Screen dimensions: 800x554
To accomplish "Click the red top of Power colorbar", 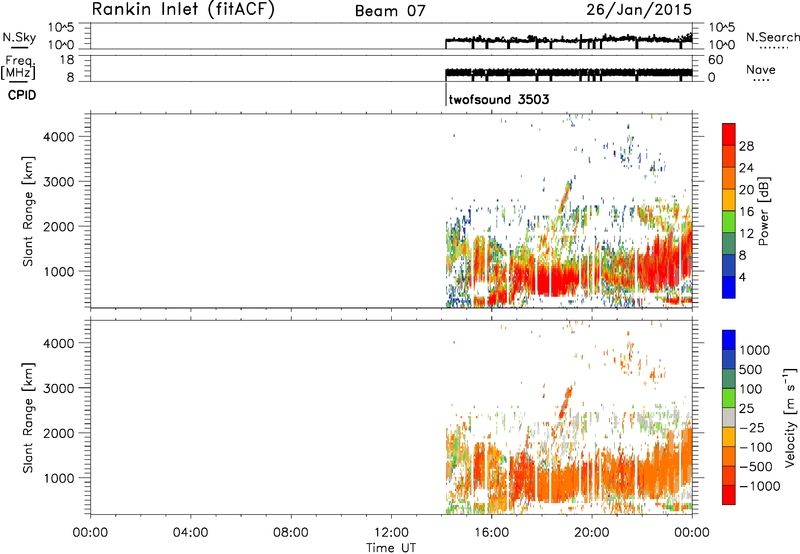I will point(729,134).
